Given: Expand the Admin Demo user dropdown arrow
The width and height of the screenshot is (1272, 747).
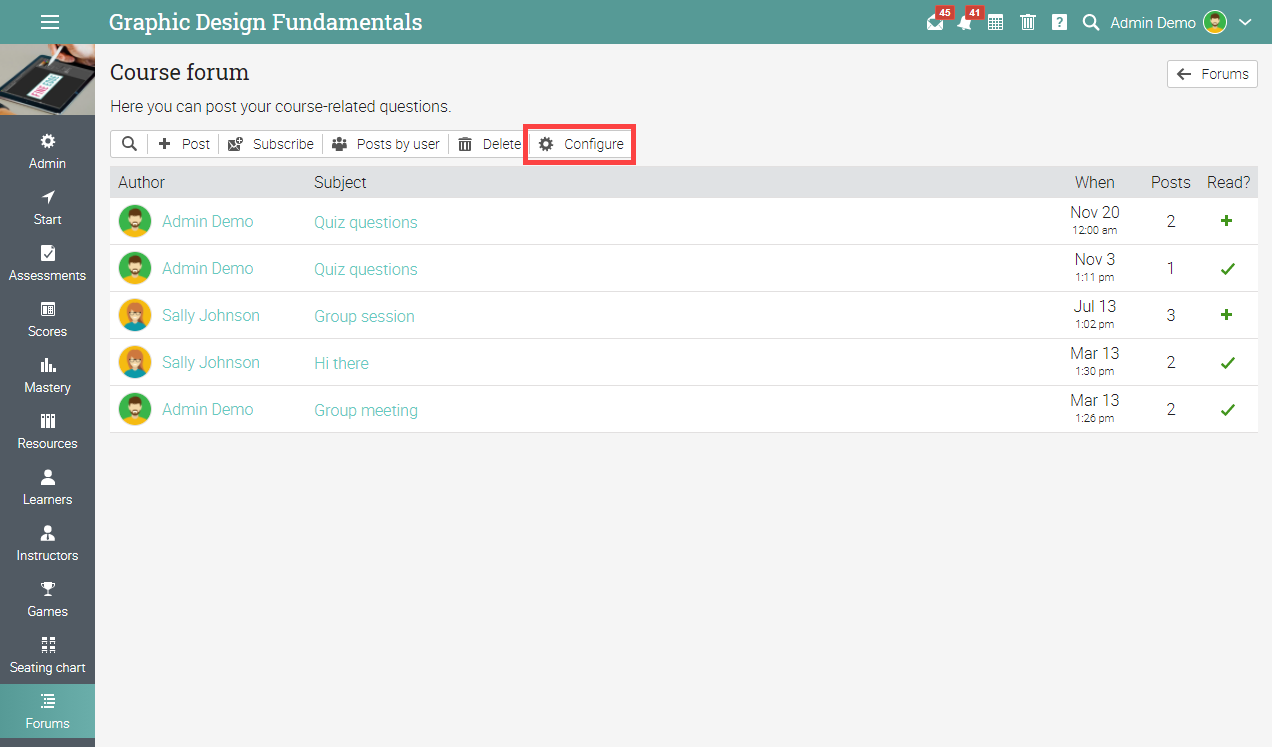Looking at the screenshot, I should coord(1245,22).
